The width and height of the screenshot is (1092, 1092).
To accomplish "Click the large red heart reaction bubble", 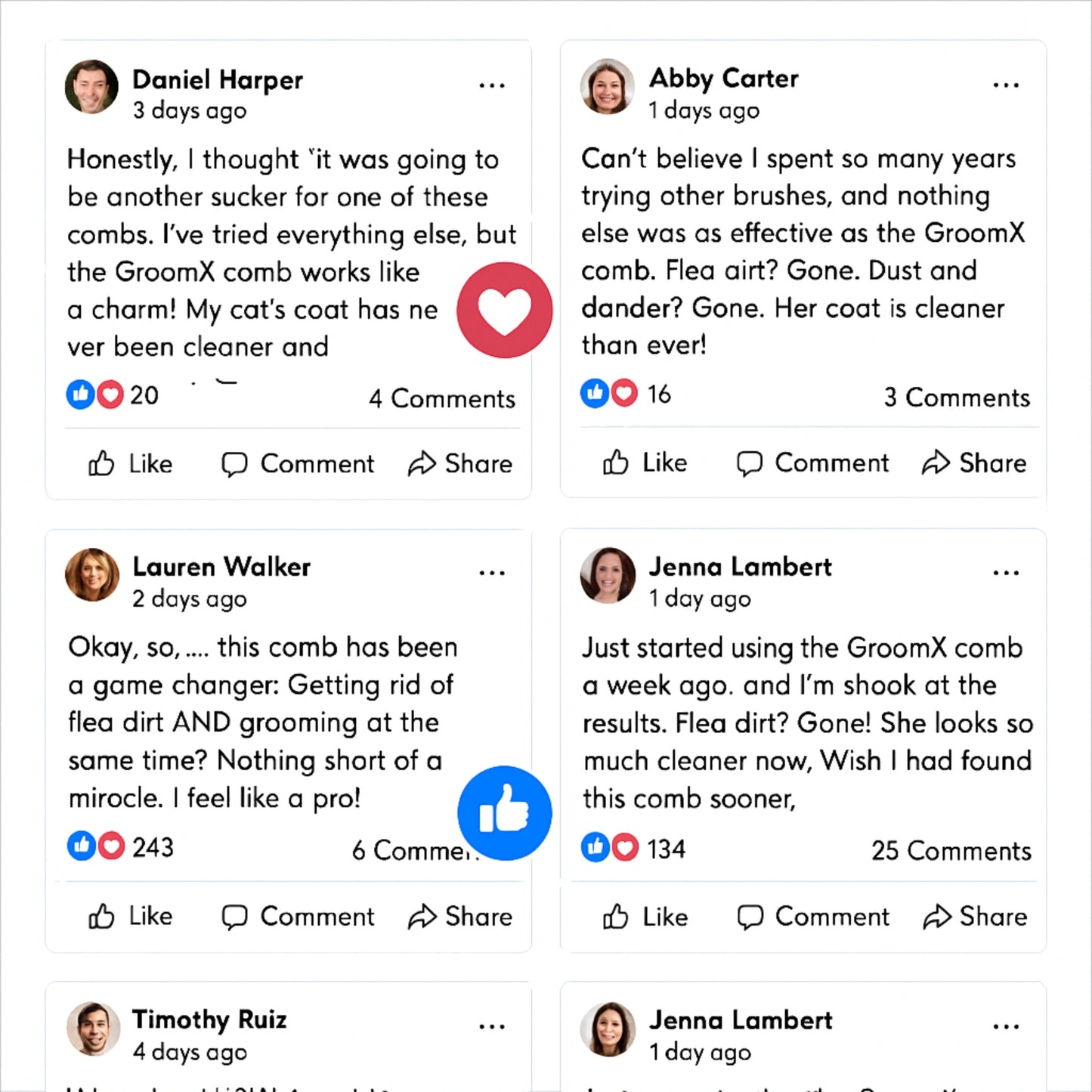I will 504,310.
